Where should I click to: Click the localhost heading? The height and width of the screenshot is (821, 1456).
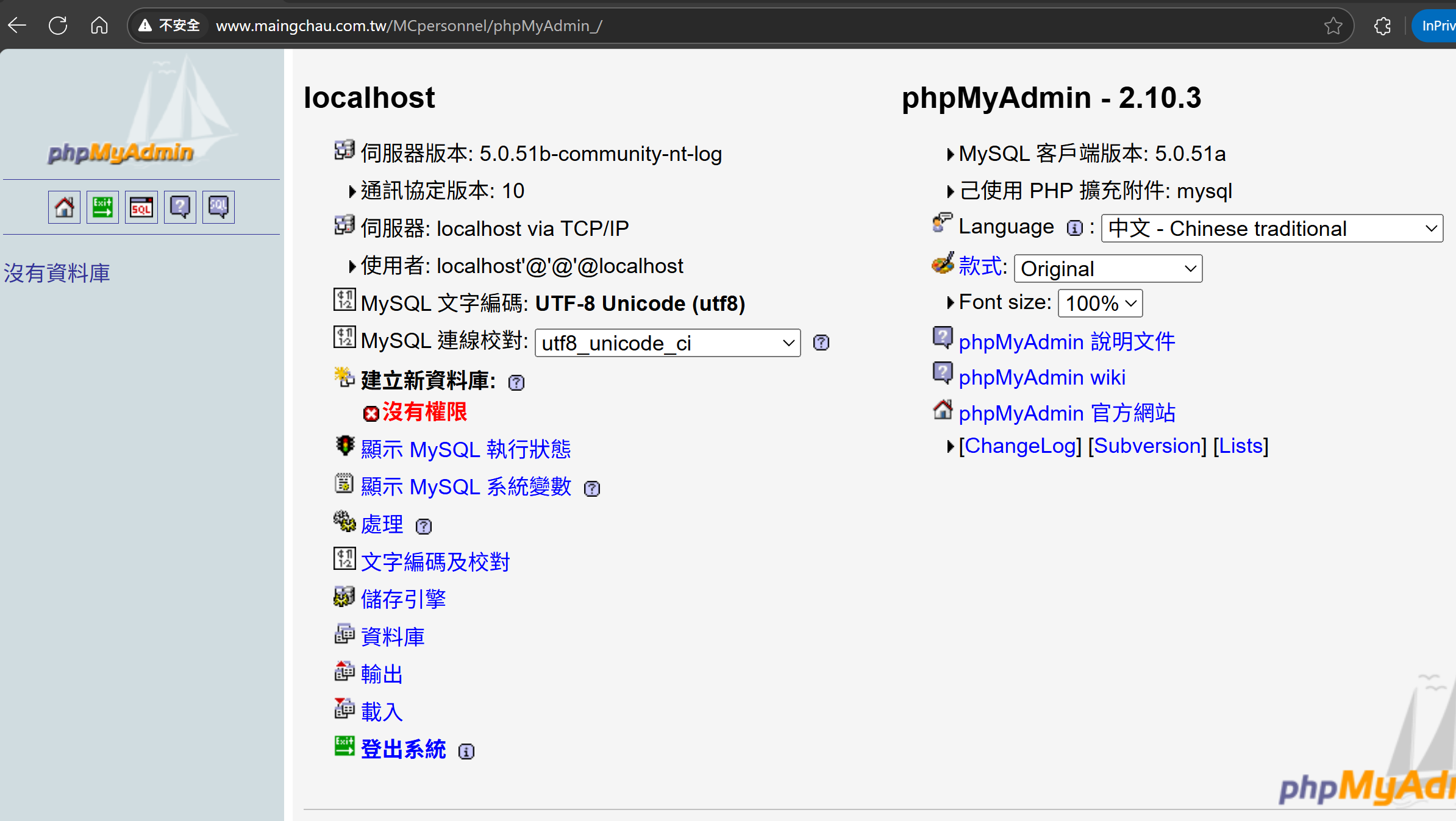pyautogui.click(x=369, y=98)
